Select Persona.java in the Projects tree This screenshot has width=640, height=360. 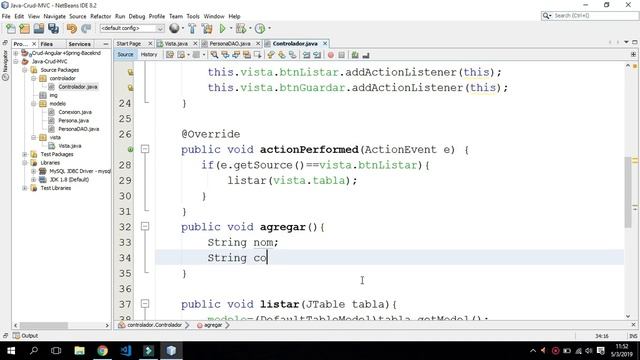73,120
